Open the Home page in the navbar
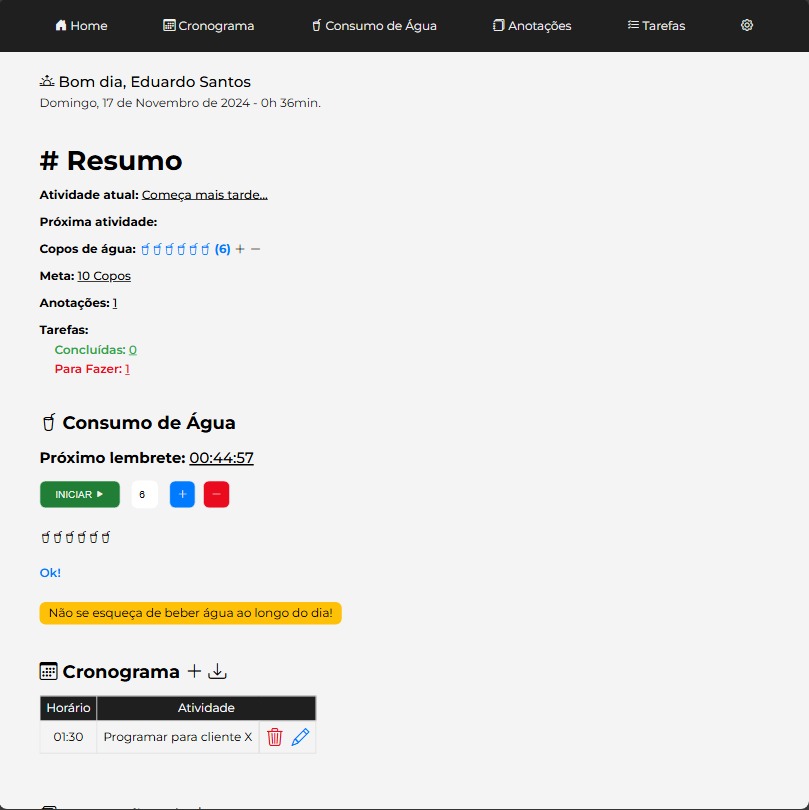Viewport: 809px width, 810px height. [81, 25]
